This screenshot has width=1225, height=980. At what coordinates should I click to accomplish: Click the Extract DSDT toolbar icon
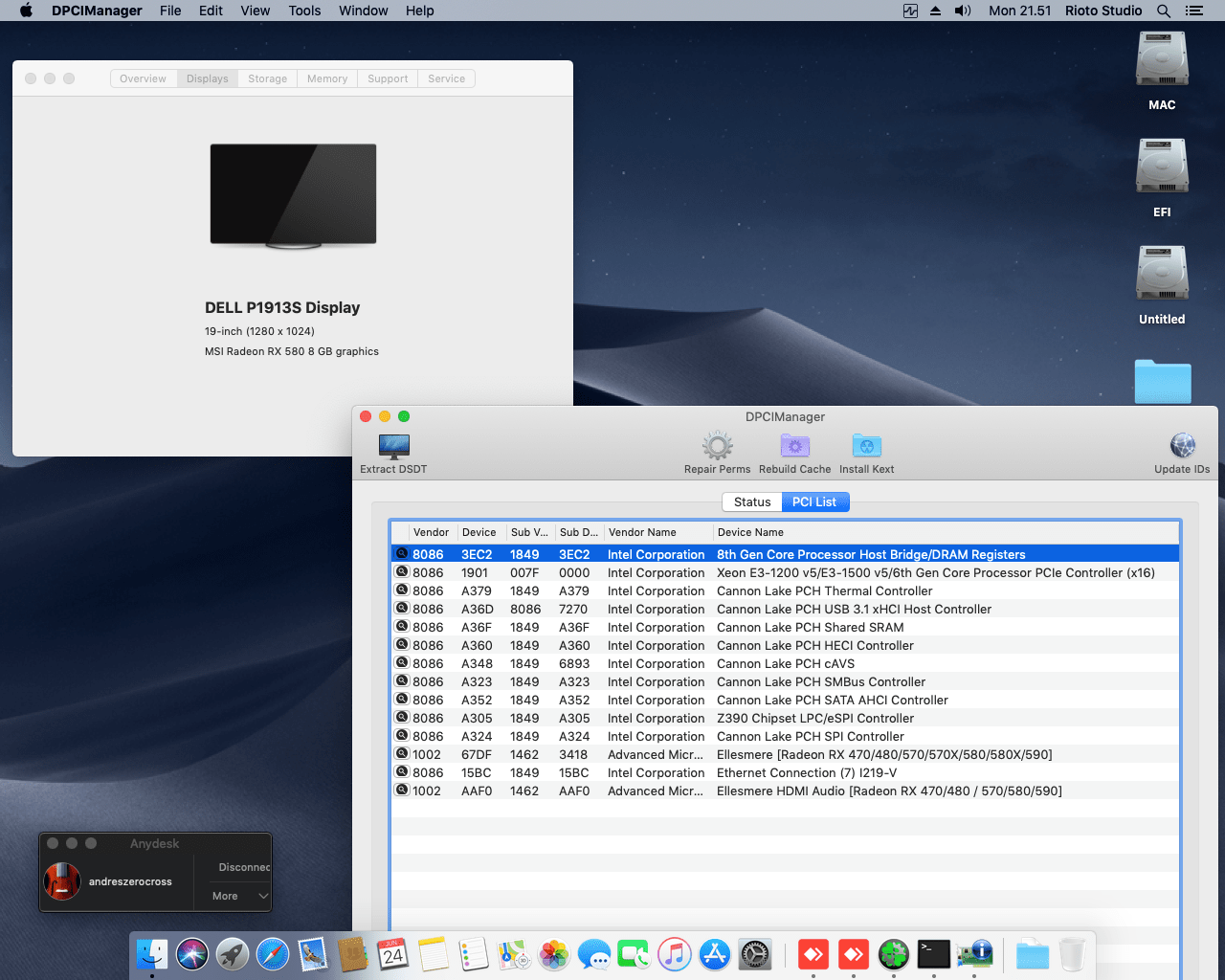click(393, 447)
